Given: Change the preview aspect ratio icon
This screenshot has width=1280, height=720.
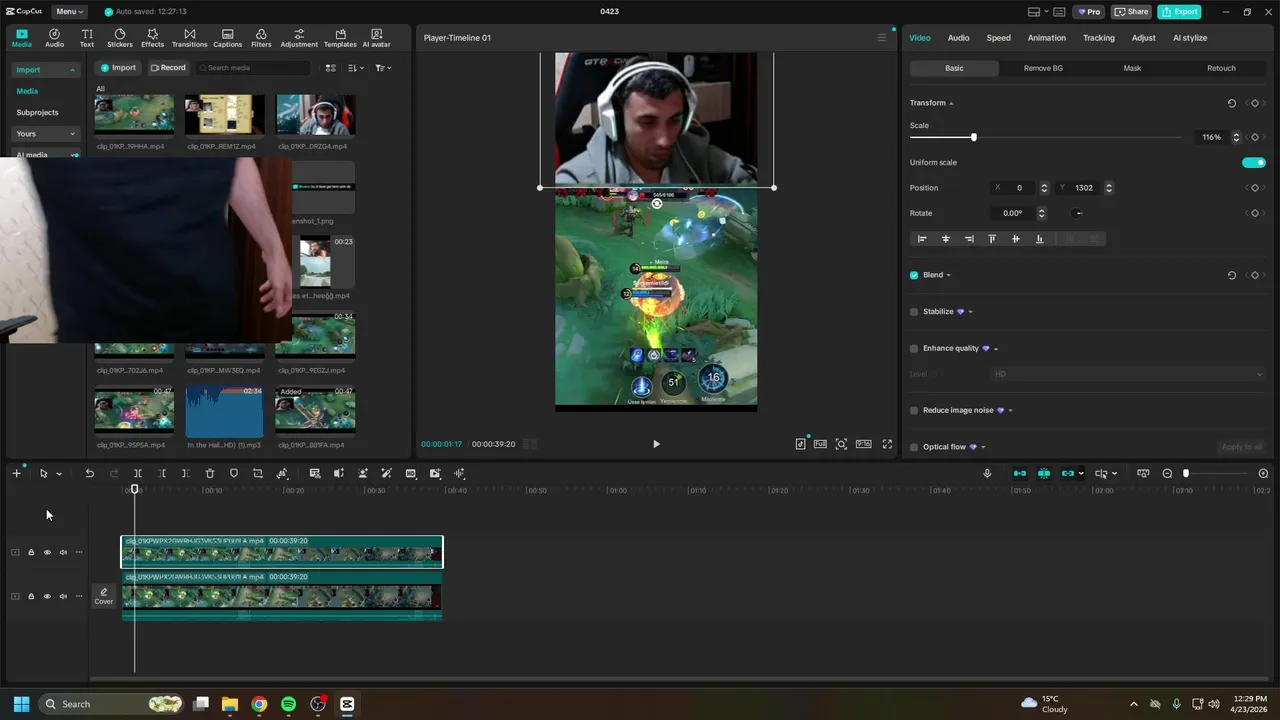Looking at the screenshot, I should click(863, 444).
